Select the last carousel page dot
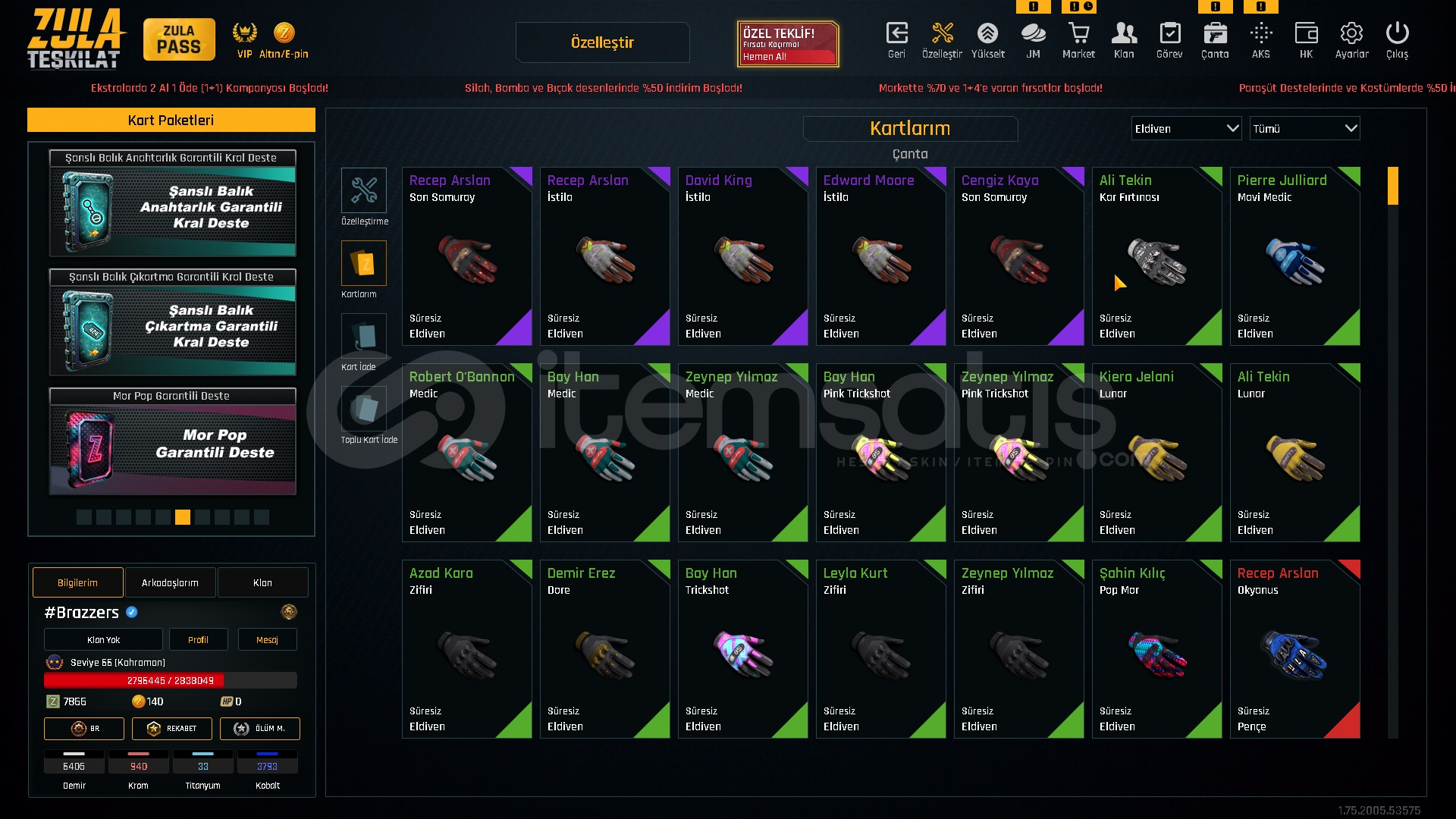The height and width of the screenshot is (819, 1456). point(262,517)
